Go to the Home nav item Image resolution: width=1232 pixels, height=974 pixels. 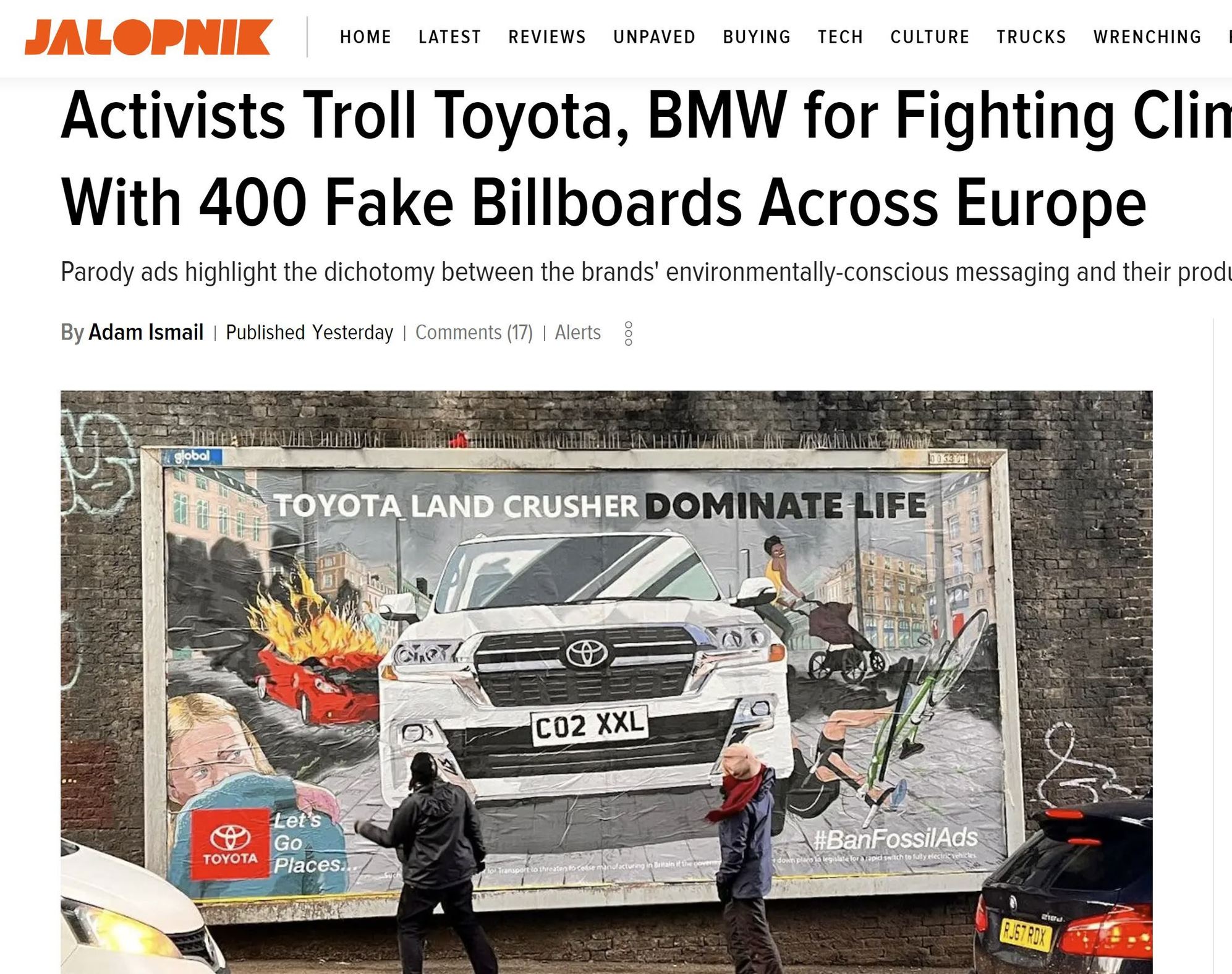(x=365, y=37)
